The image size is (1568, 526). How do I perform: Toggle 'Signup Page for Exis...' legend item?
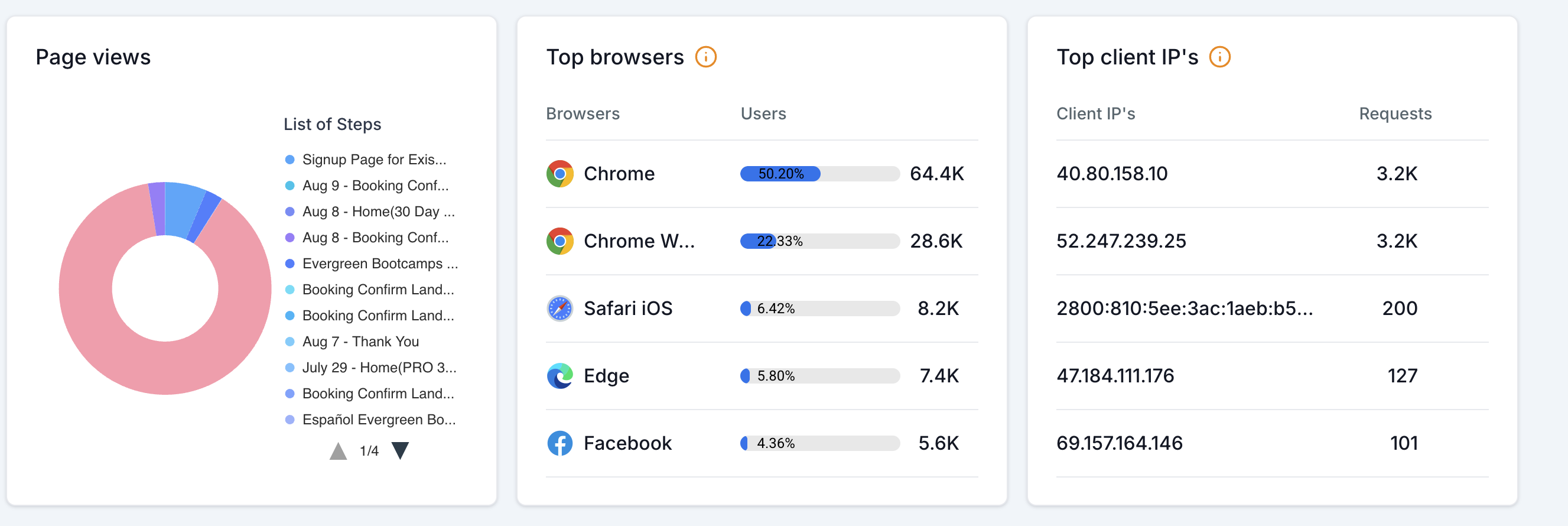pos(374,160)
